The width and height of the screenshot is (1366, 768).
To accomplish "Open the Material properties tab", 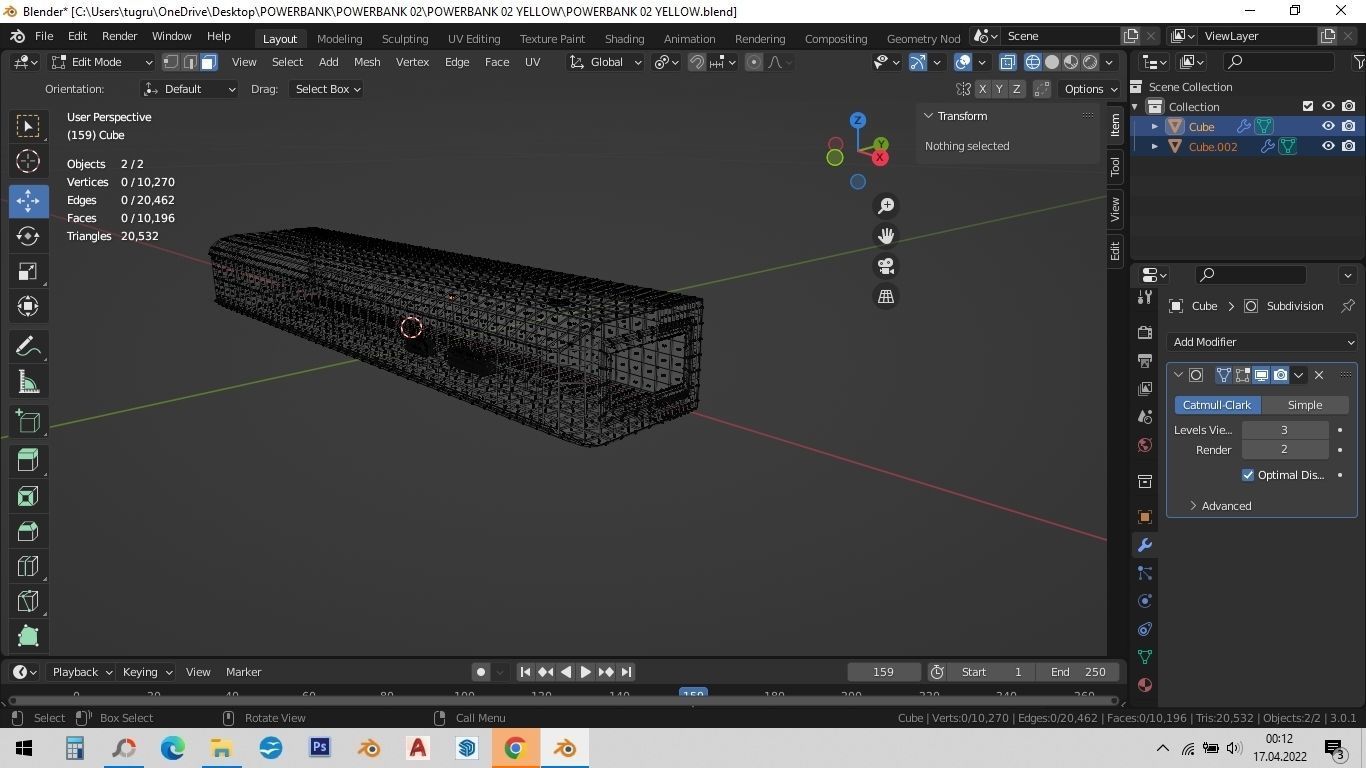I will click(x=1145, y=685).
